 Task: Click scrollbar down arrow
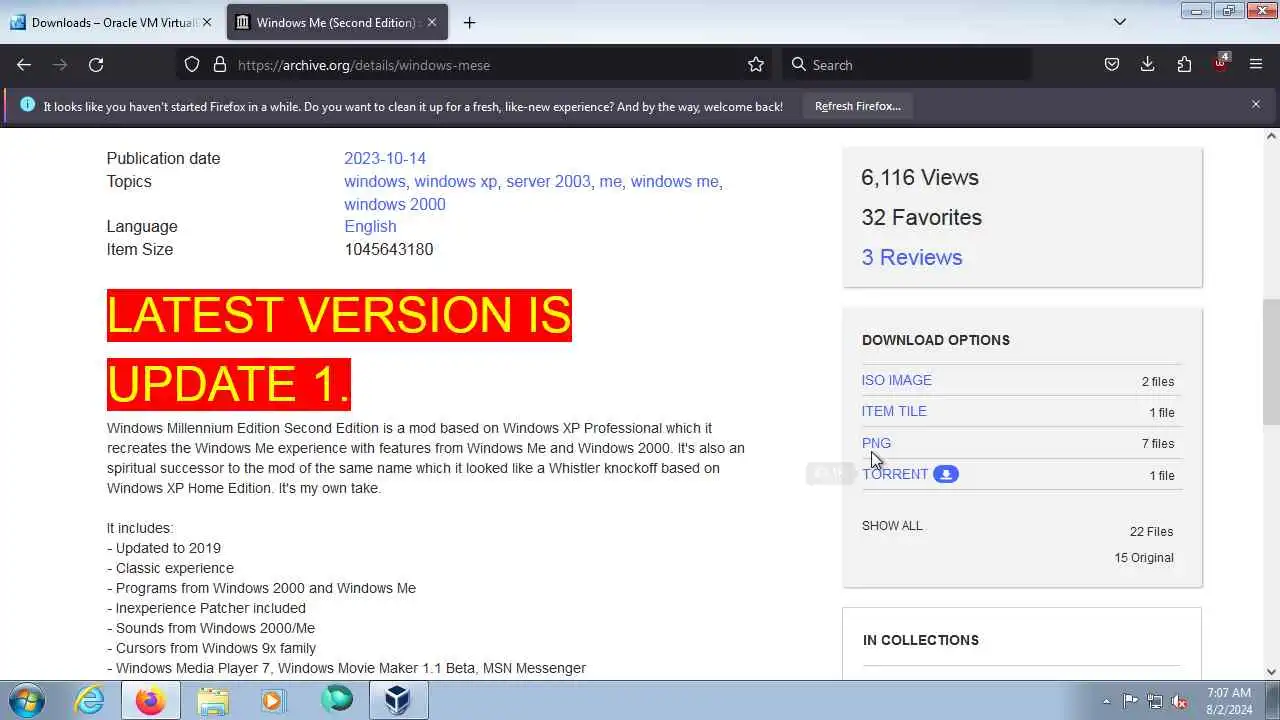[x=1272, y=672]
